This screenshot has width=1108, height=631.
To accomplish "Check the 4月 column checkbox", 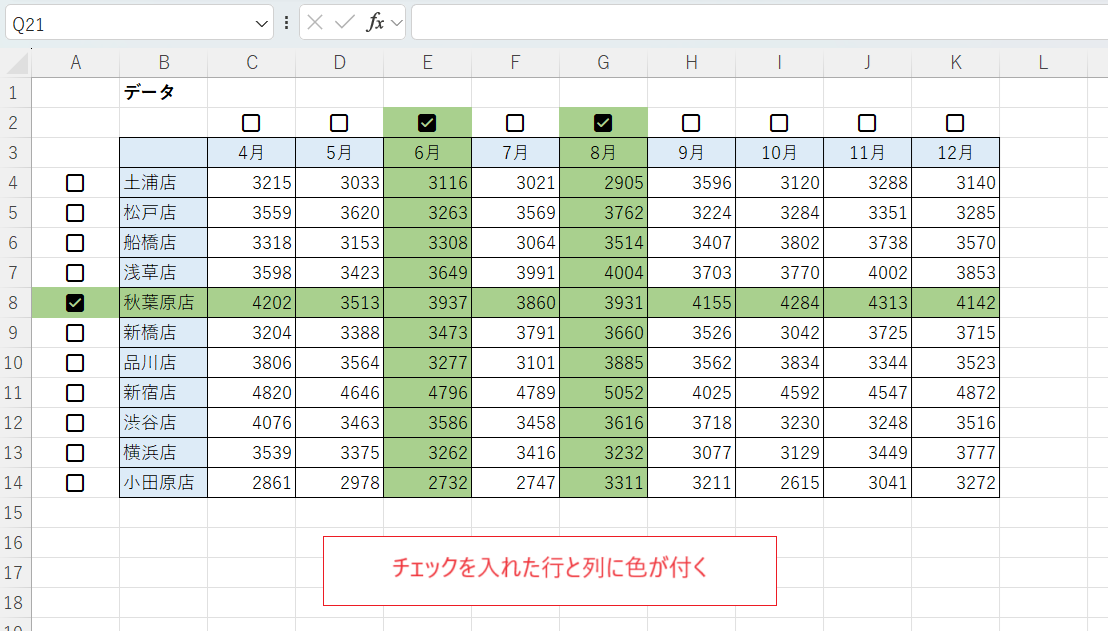I will click(x=251, y=123).
